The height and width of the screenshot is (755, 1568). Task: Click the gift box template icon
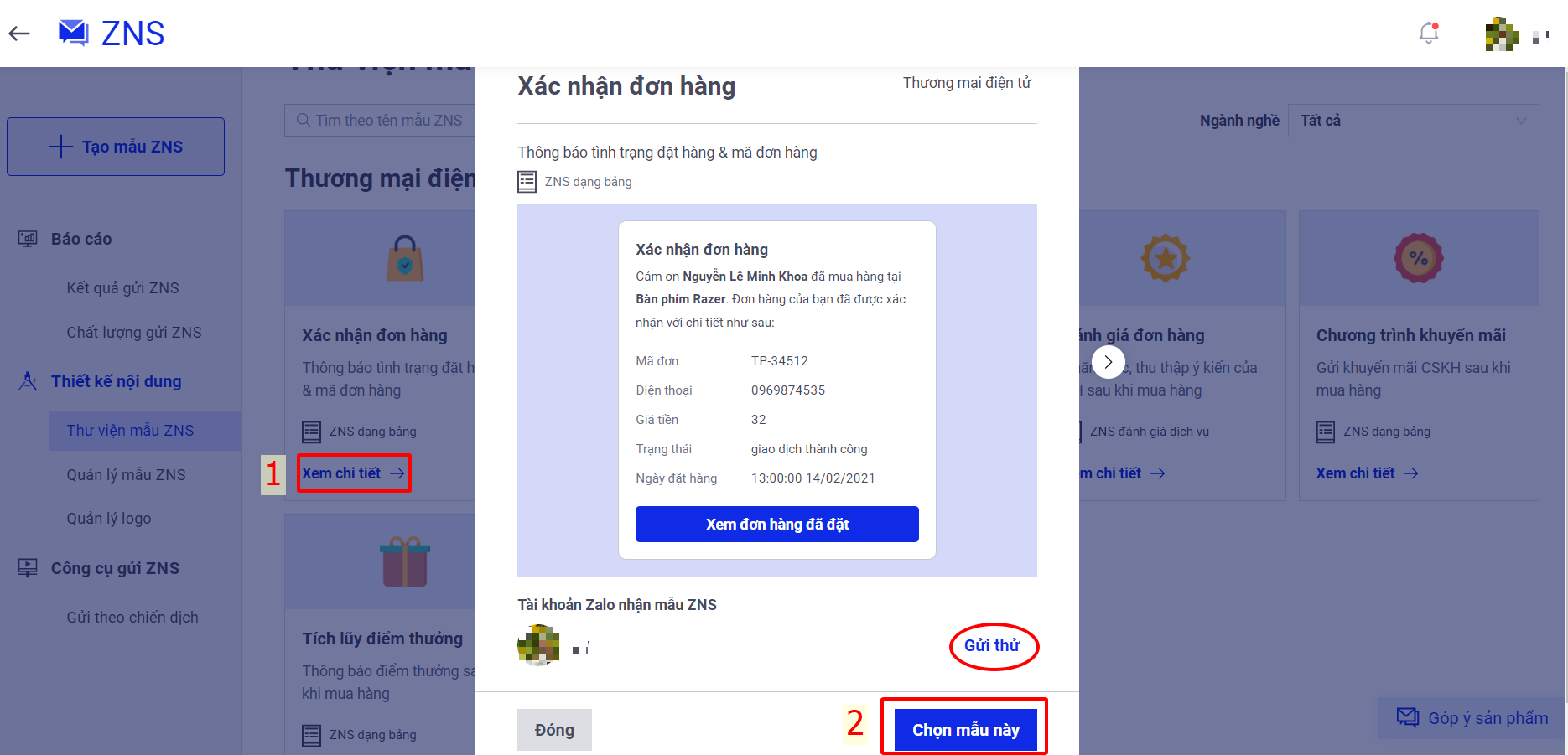(x=405, y=561)
